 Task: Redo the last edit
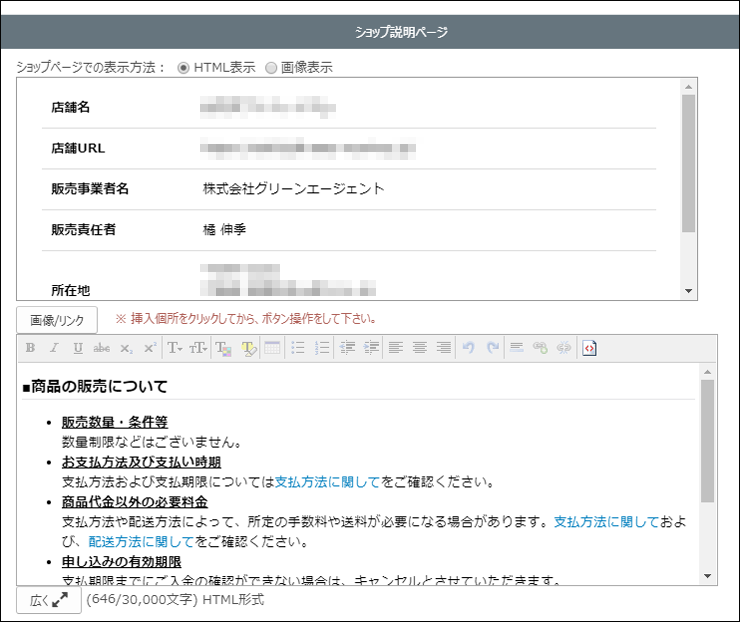pos(493,348)
